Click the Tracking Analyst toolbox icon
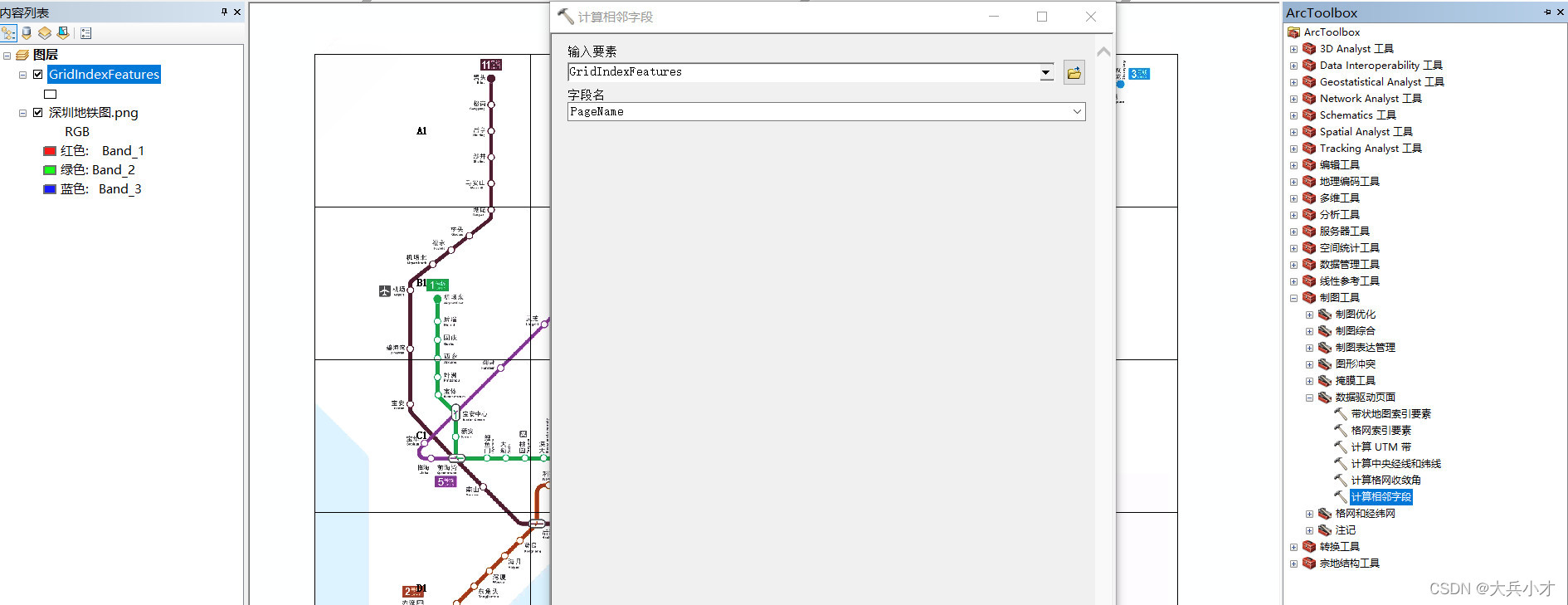Viewport: 1568px width, 605px height. [x=1309, y=149]
